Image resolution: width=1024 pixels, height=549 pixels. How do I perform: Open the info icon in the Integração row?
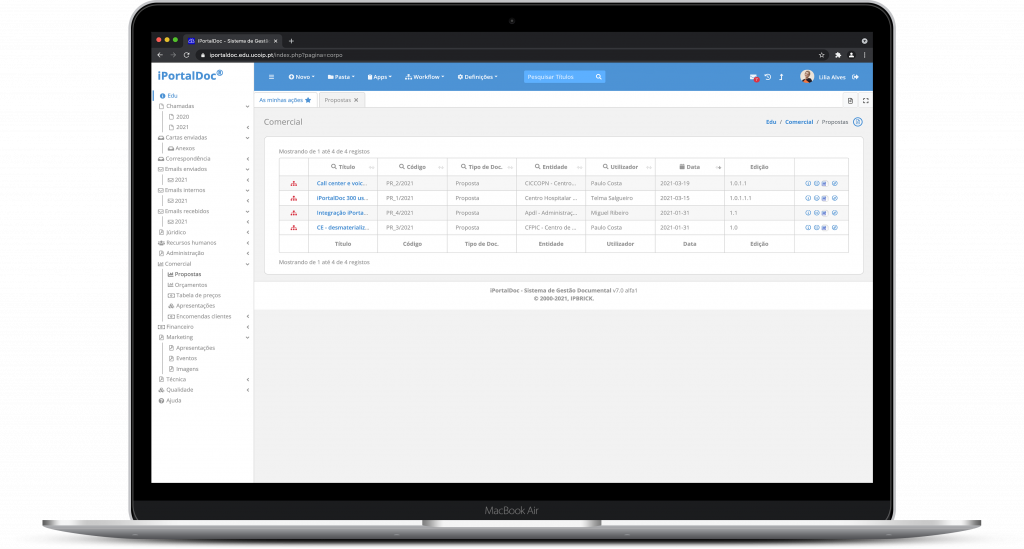point(808,213)
